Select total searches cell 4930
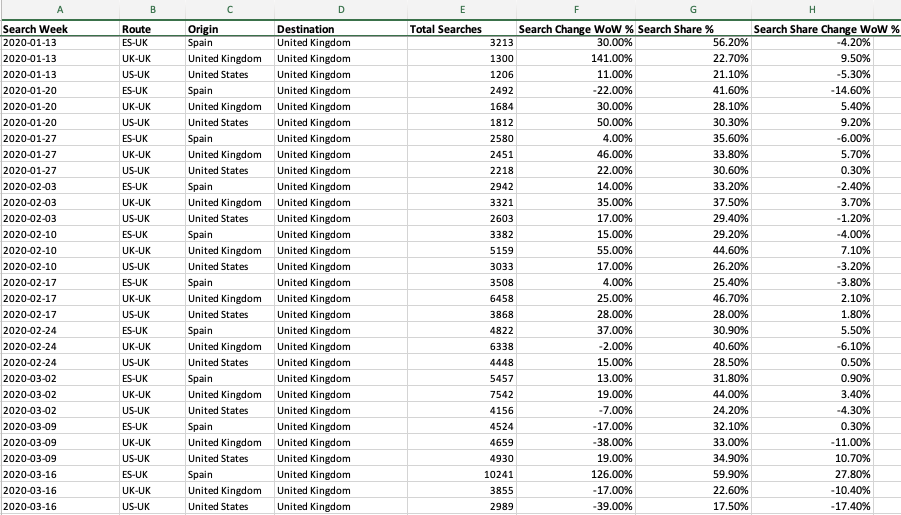 (x=461, y=458)
